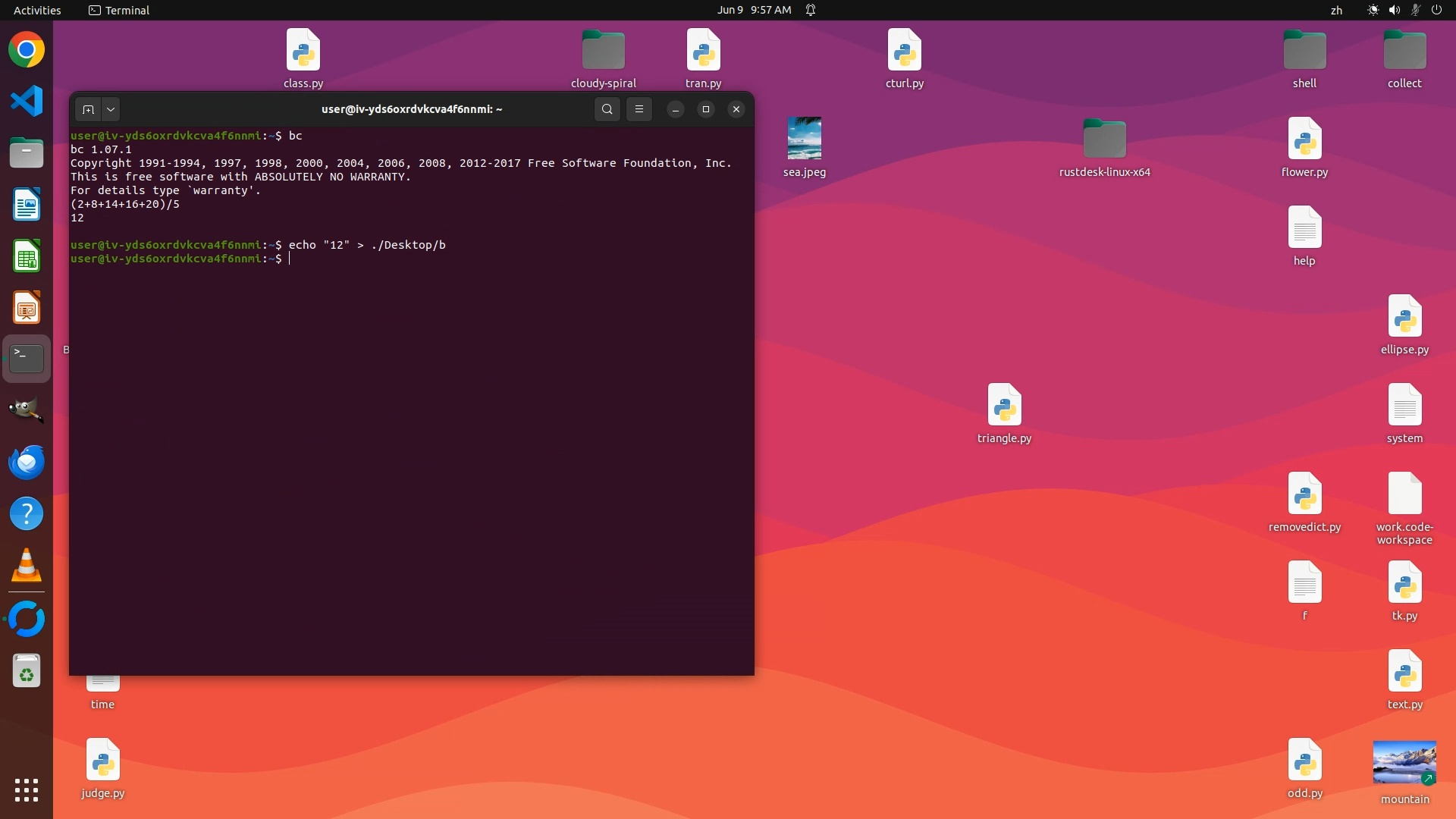
Task: Launch GIMP from the dock
Action: tap(27, 410)
